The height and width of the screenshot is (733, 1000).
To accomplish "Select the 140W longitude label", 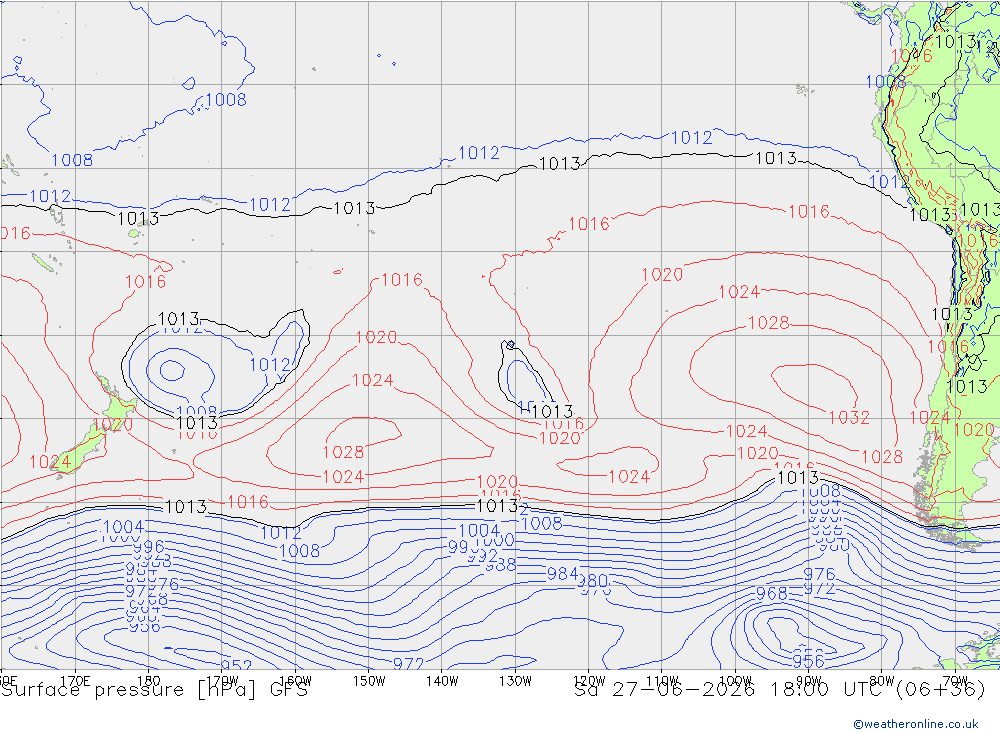I will pyautogui.click(x=442, y=681).
